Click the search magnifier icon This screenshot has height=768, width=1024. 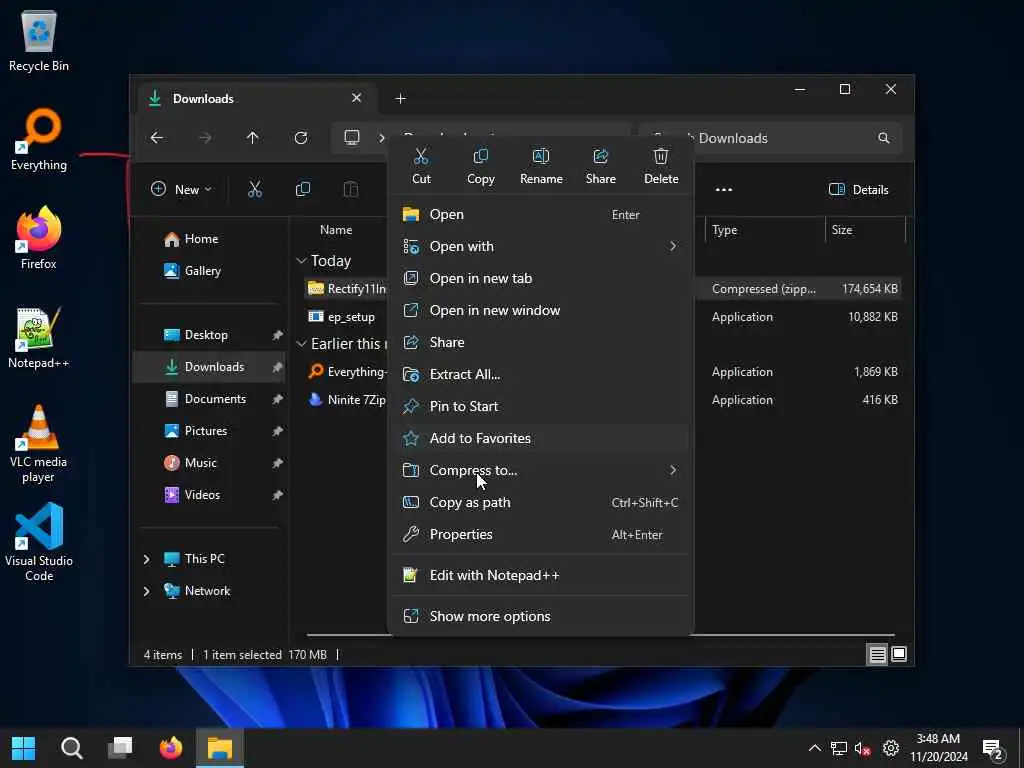click(x=884, y=138)
